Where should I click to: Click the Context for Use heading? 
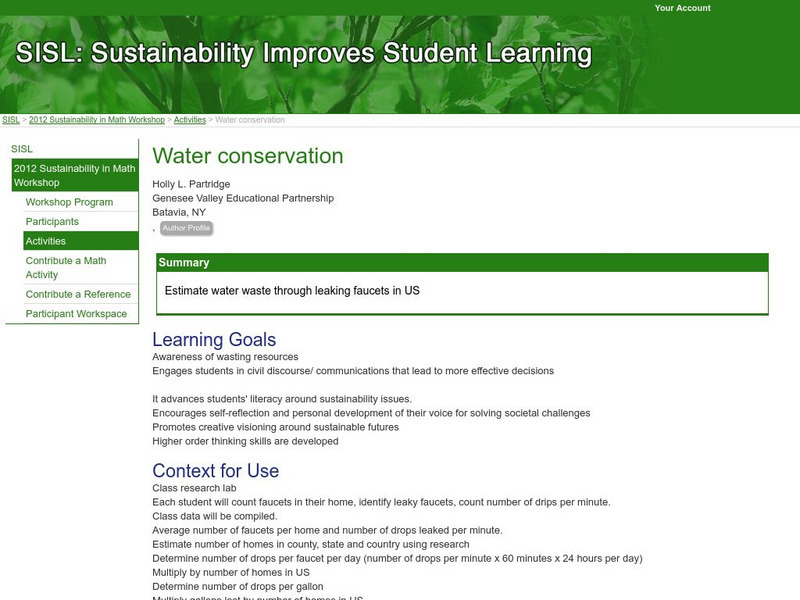(216, 470)
